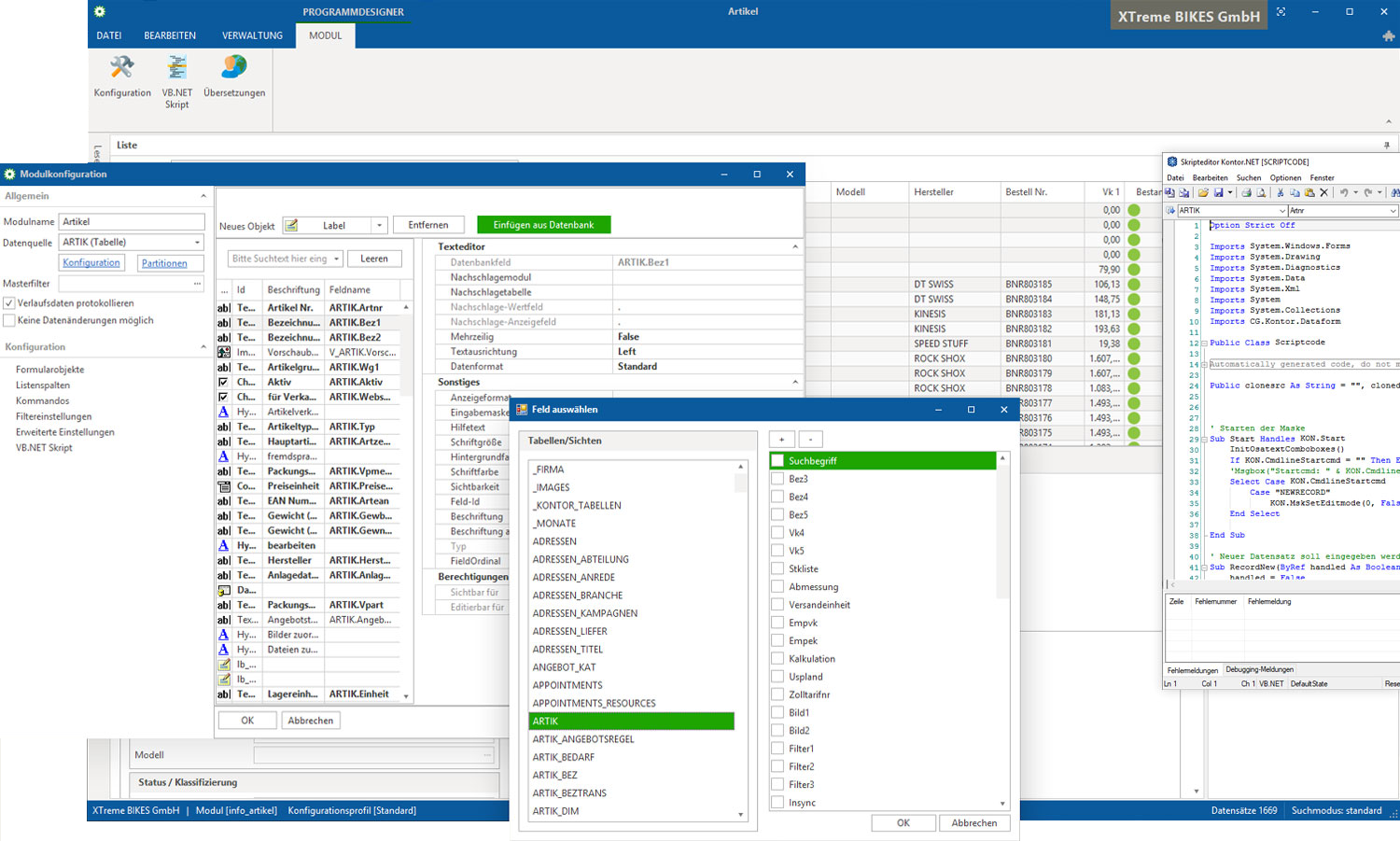
Task: Click the Partitionen link
Action: coord(164,263)
